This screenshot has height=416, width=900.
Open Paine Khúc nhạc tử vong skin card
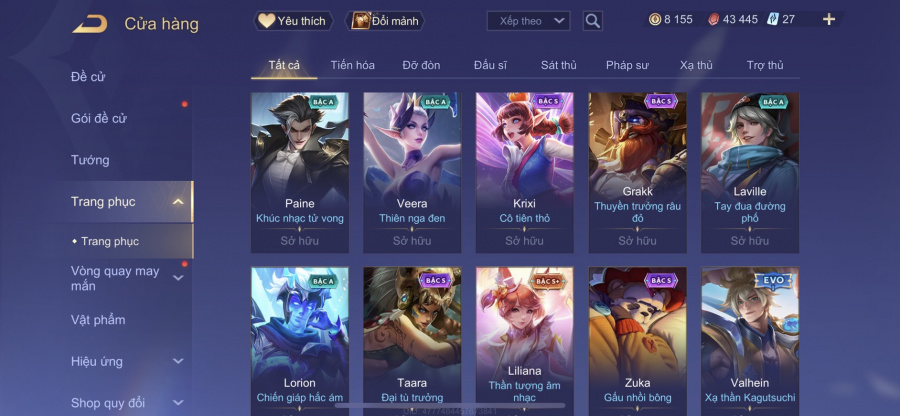(300, 173)
